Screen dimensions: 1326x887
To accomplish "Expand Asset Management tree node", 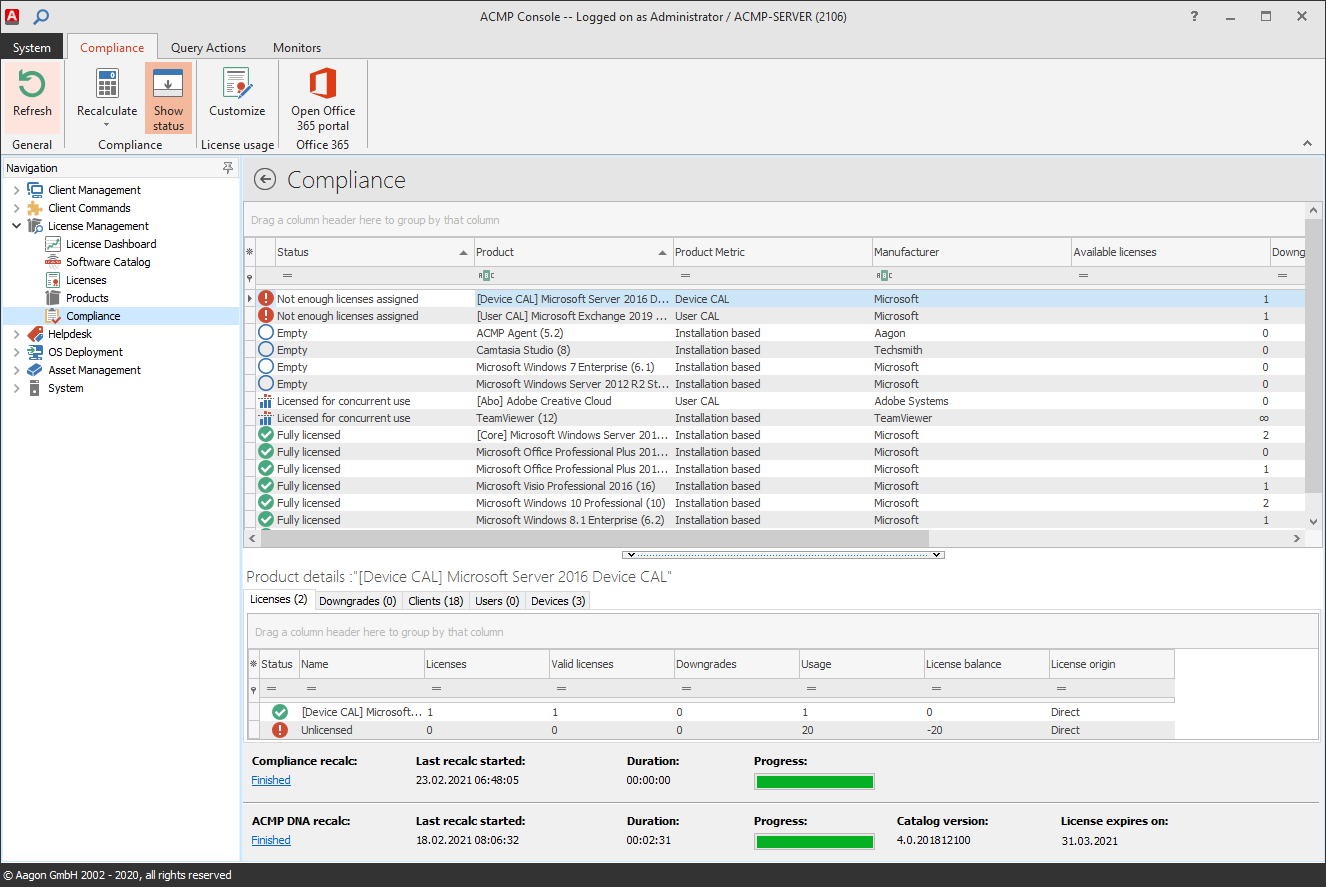I will point(16,370).
